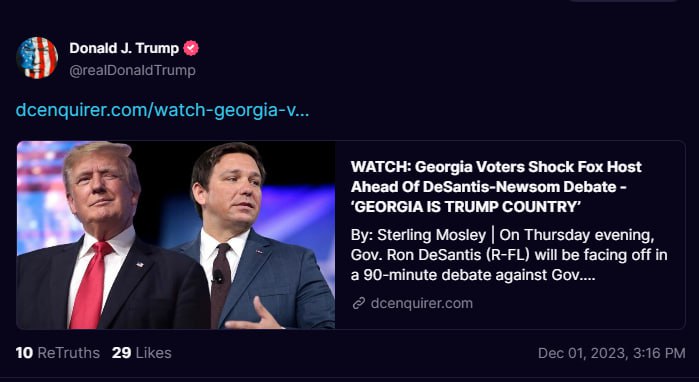699x382 pixels.
Task: Follow the dcenquirer.com/watch-georgia-v... blue link
Action: tap(162, 110)
